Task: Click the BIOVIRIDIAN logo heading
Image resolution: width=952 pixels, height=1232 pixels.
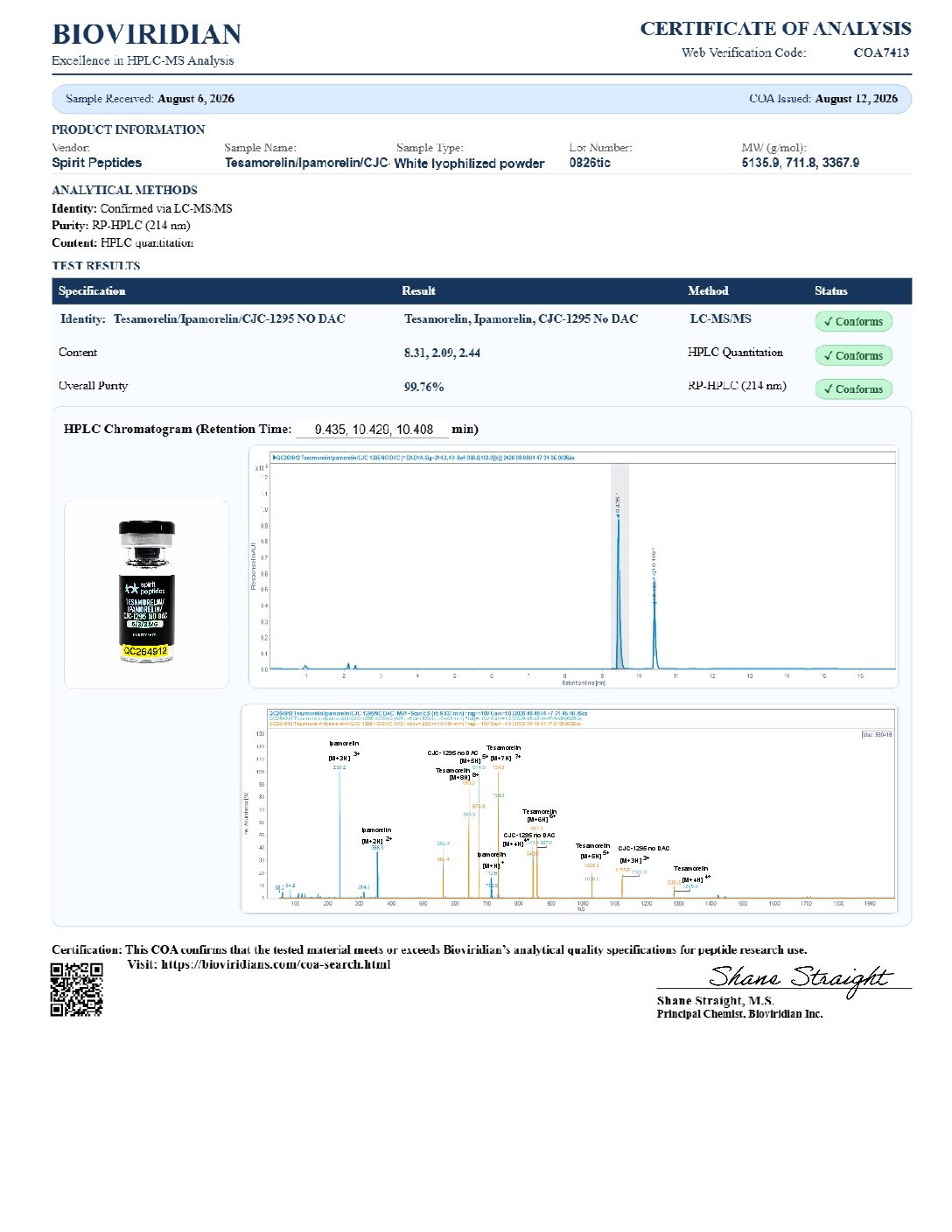Action: (x=147, y=34)
